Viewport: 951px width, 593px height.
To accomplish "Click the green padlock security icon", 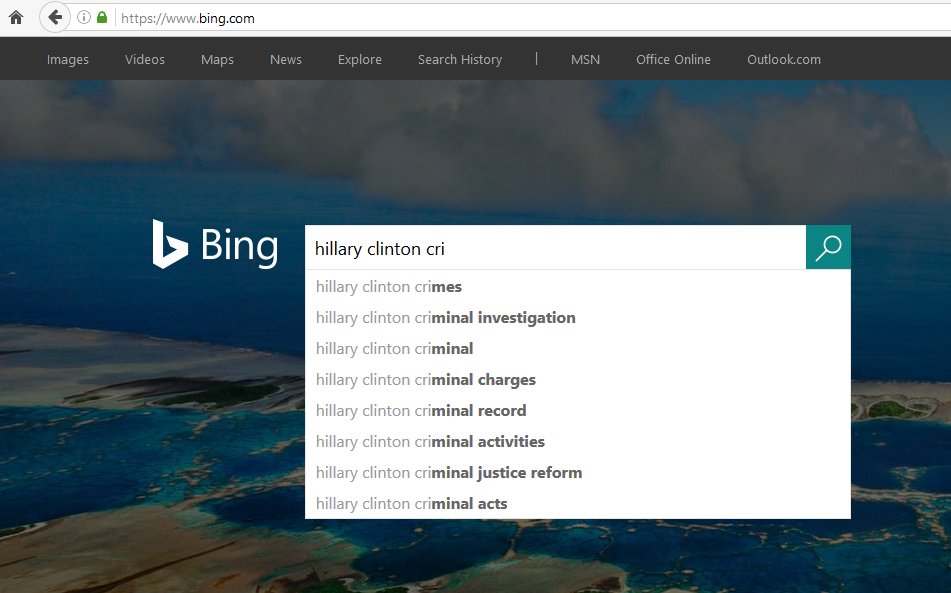I will click(102, 18).
